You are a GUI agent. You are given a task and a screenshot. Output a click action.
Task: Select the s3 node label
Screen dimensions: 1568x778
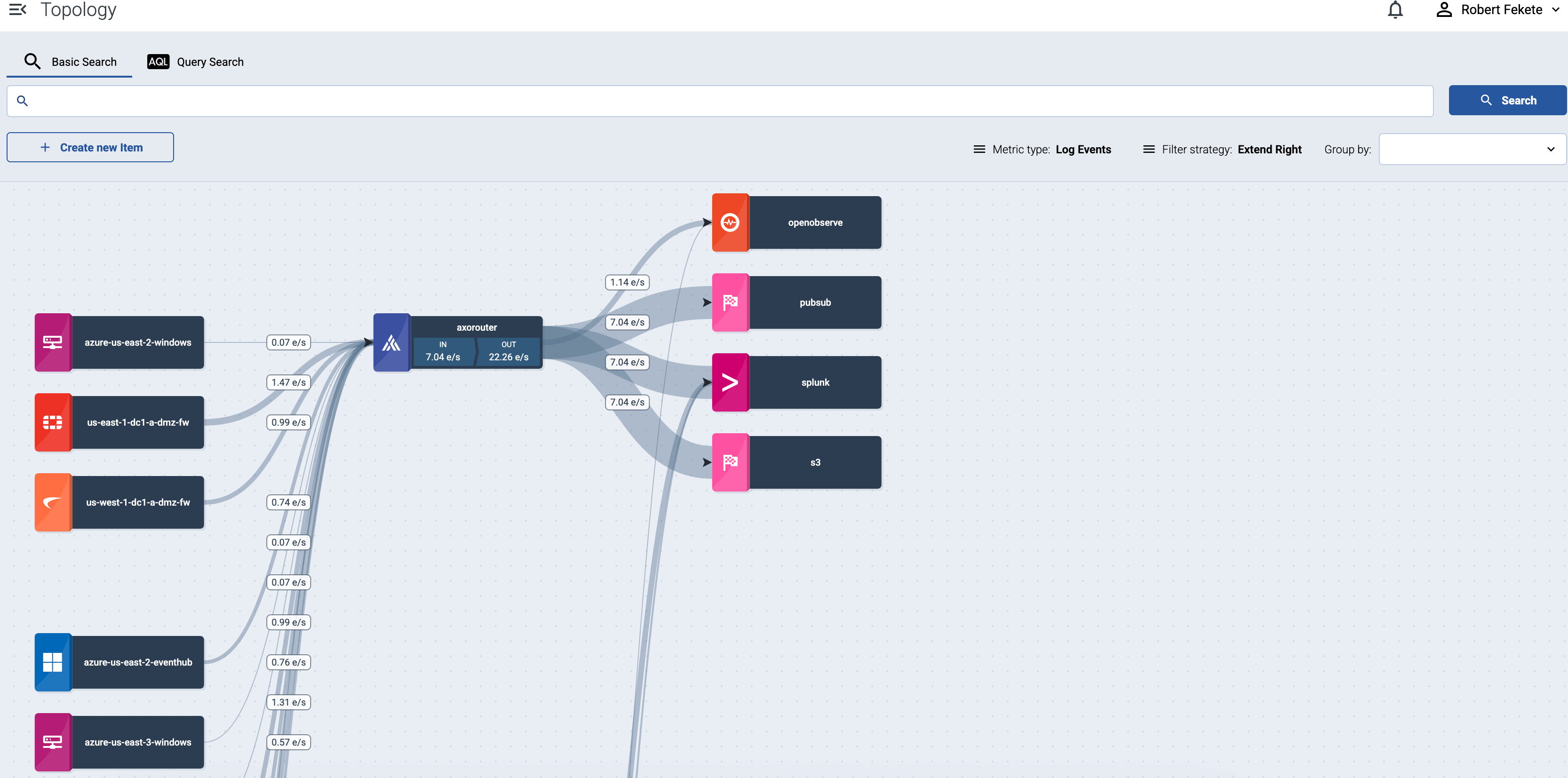[x=815, y=462]
